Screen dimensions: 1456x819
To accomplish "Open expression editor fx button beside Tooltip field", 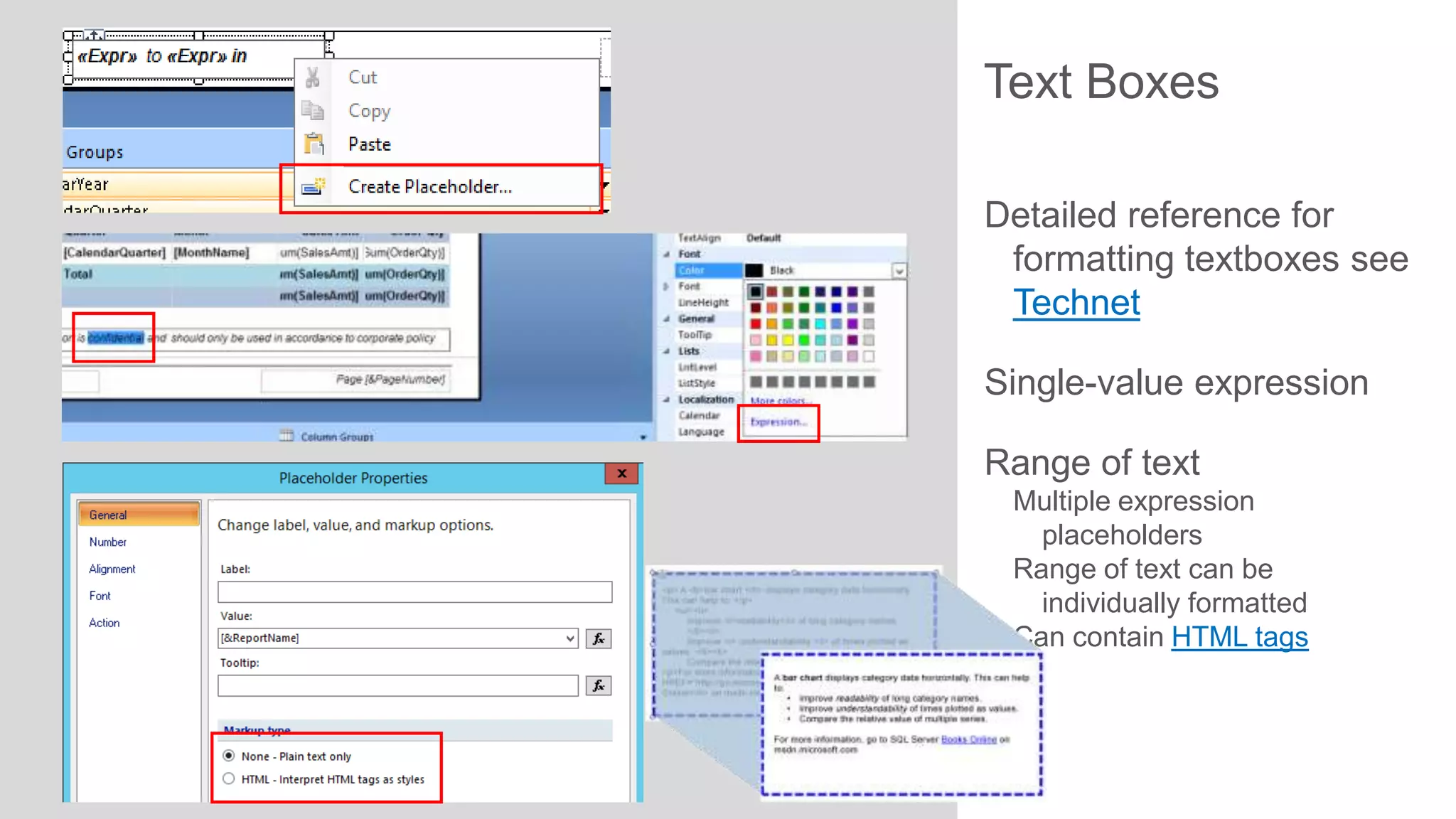I will coord(599,685).
